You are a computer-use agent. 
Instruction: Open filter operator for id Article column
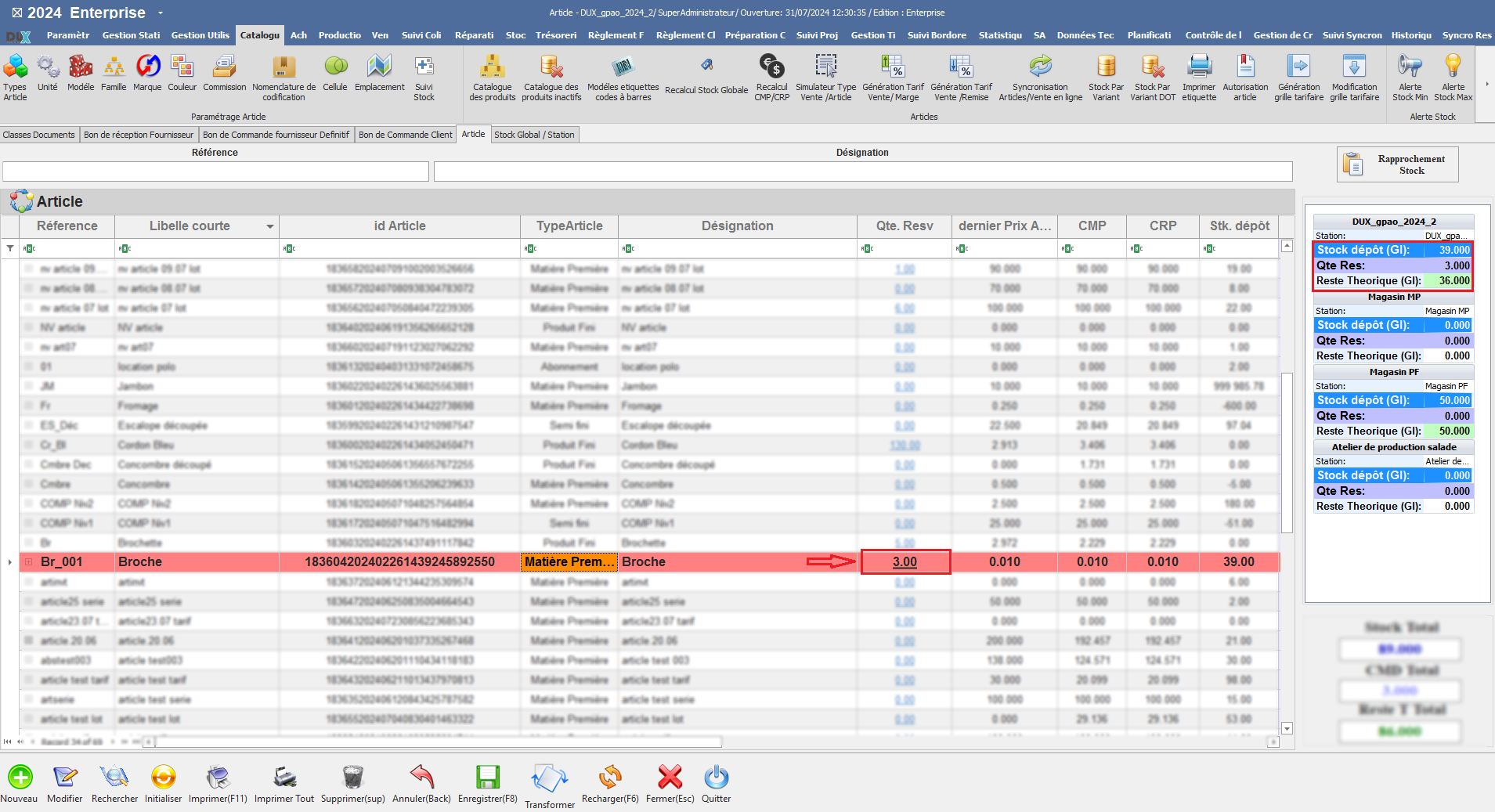pyautogui.click(x=289, y=248)
